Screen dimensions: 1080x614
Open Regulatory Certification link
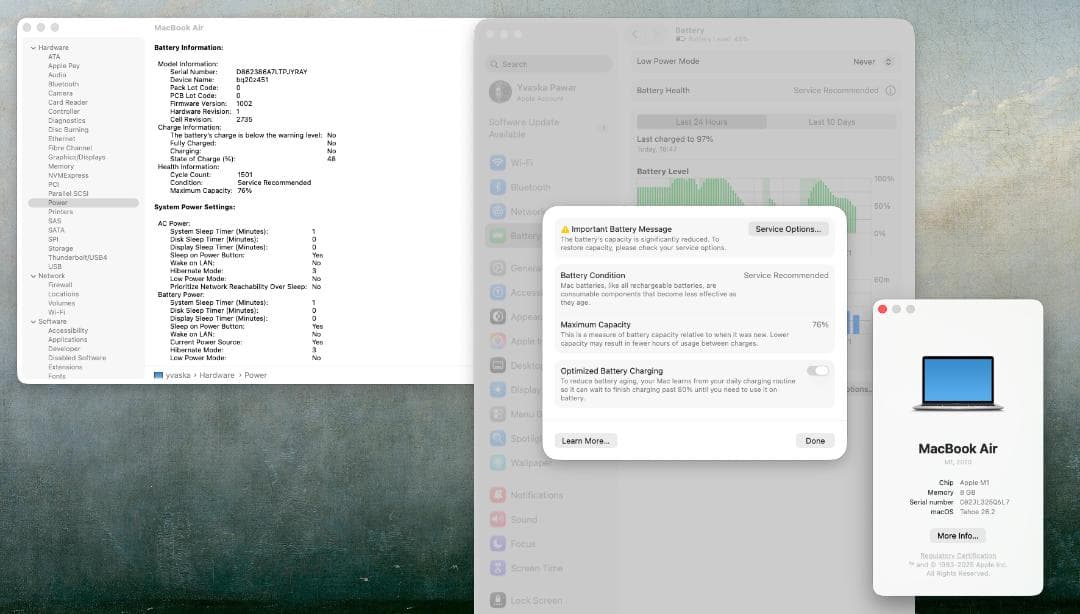point(957,555)
